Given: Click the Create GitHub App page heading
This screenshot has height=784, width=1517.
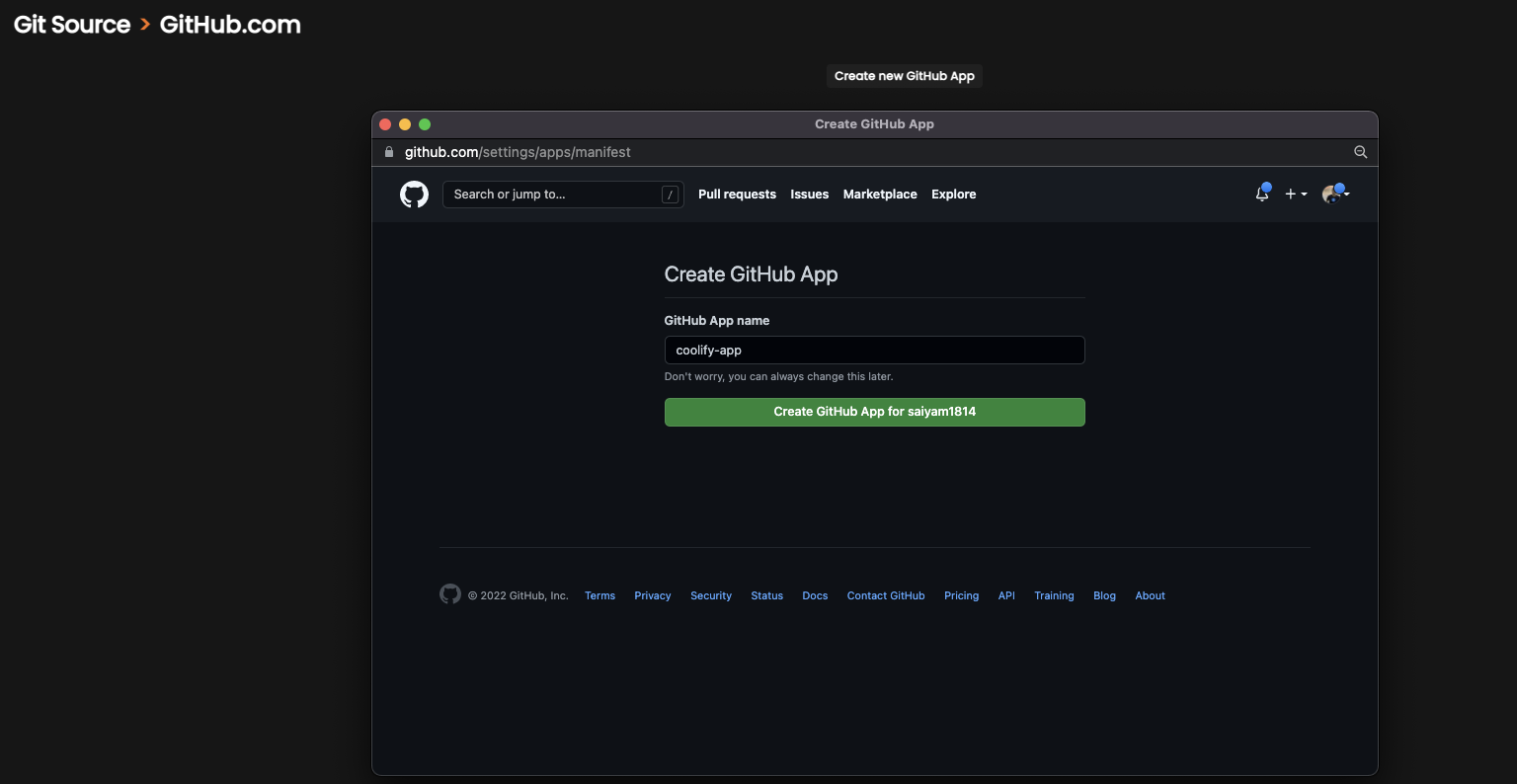Looking at the screenshot, I should [751, 274].
